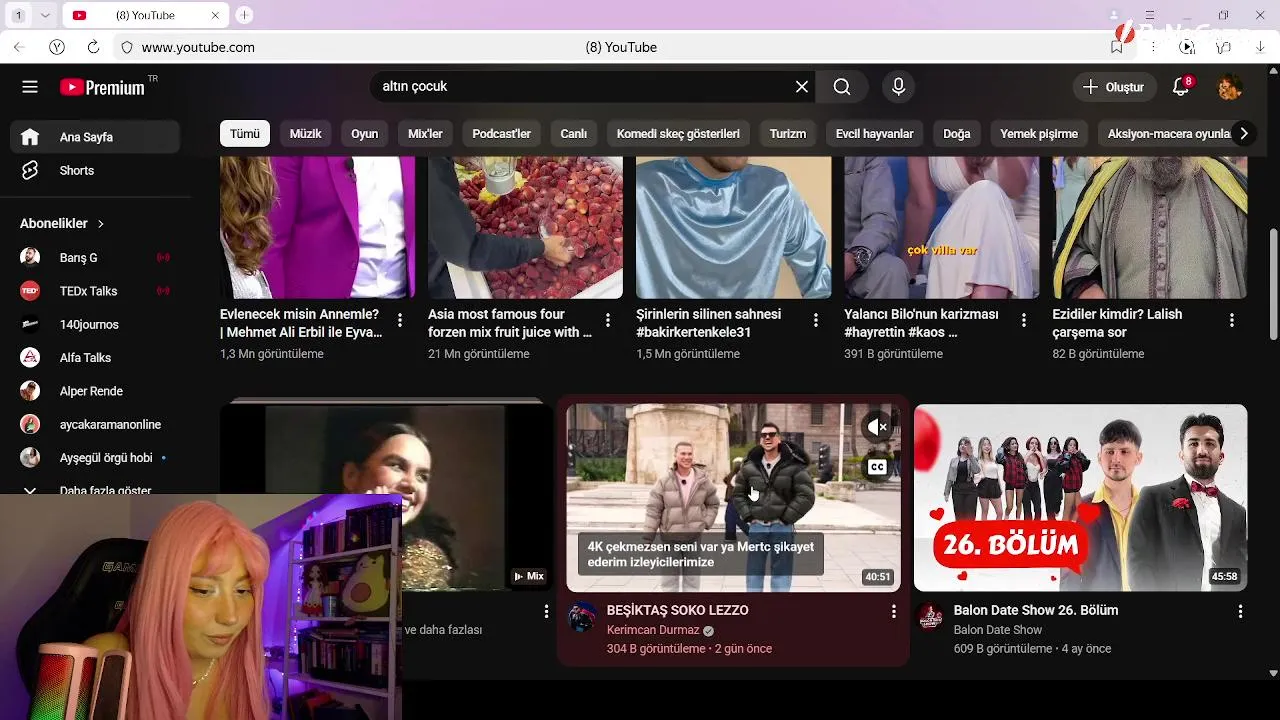Select the Mix'ler filter chip

[425, 134]
